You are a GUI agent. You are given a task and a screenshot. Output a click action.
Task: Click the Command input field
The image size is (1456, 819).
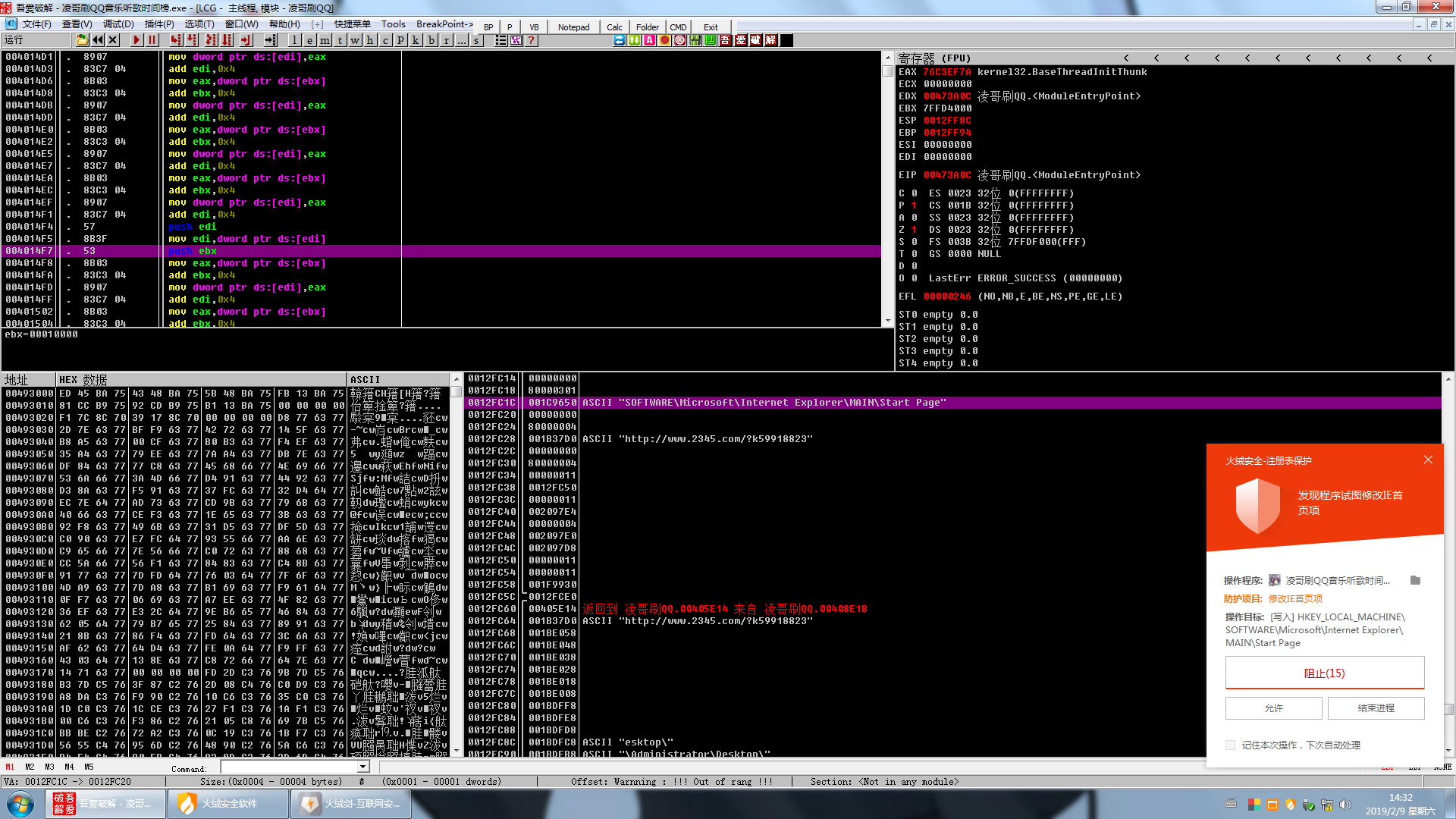(x=288, y=767)
